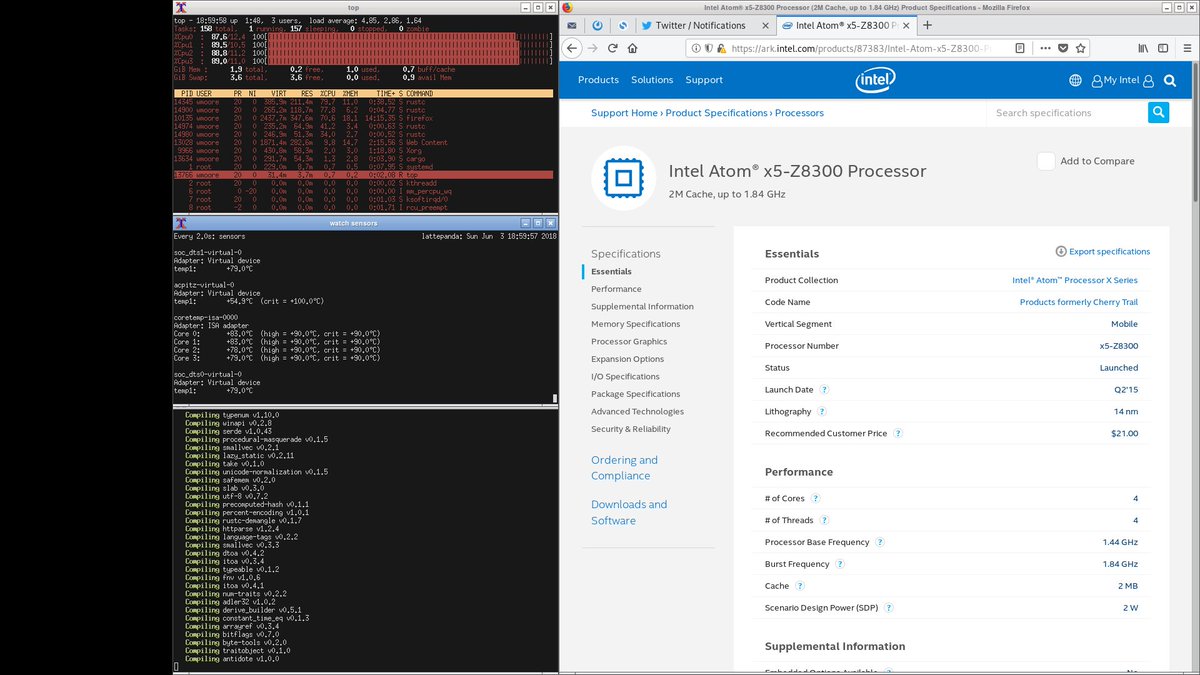Open Intel Atom Processor X Series link
Screen dimensions: 1200x675
point(1075,280)
